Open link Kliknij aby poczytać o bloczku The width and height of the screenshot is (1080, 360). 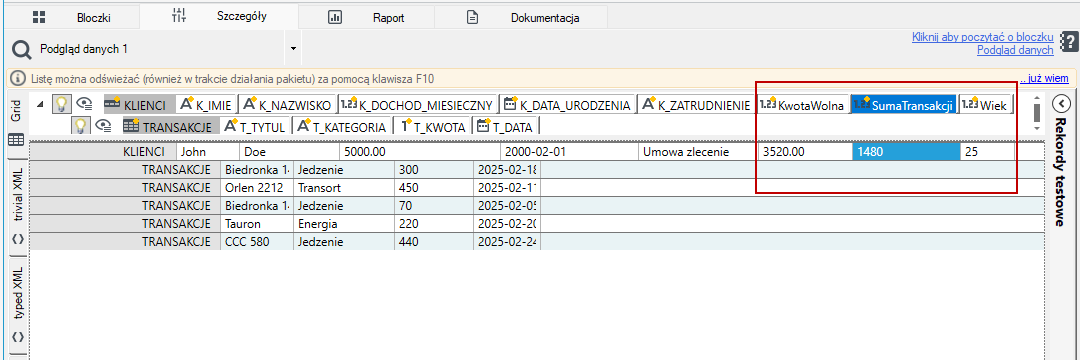click(x=983, y=37)
